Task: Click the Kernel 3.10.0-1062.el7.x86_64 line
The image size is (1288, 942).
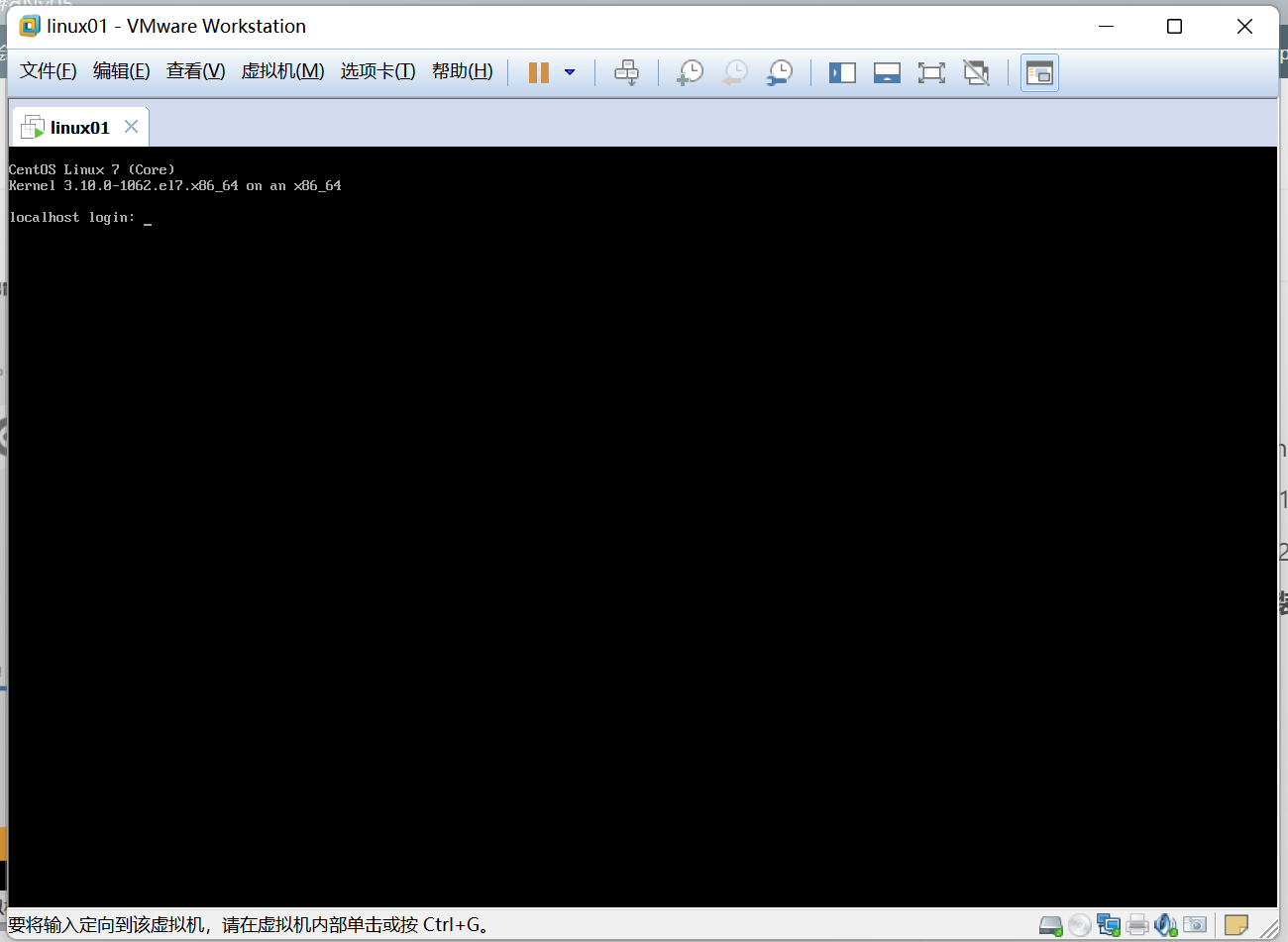Action: 175,185
